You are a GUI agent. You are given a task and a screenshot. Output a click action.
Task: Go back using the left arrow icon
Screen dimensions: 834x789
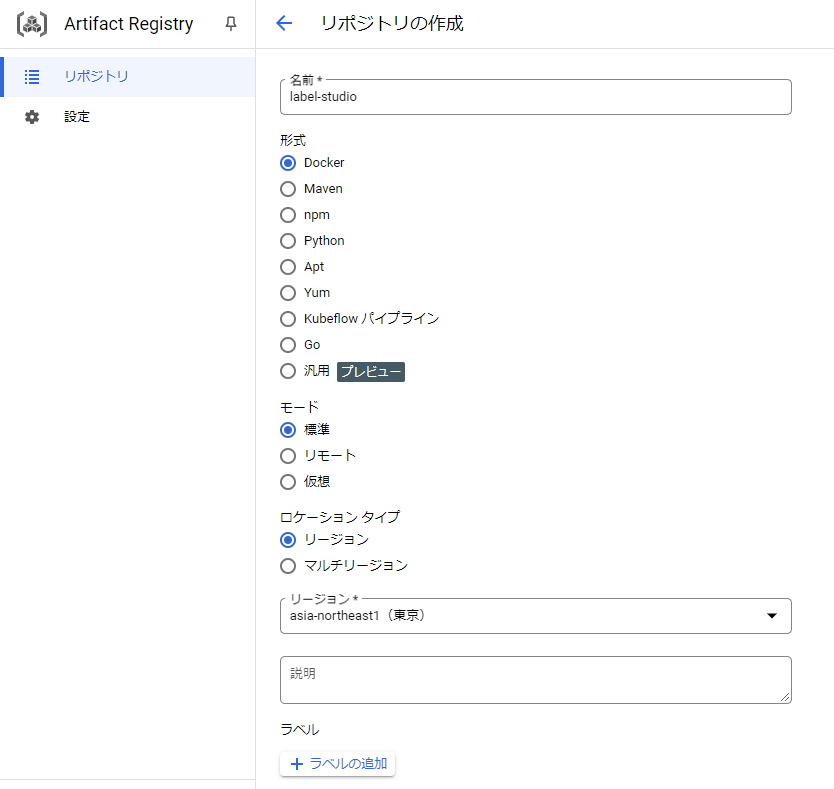coord(284,23)
